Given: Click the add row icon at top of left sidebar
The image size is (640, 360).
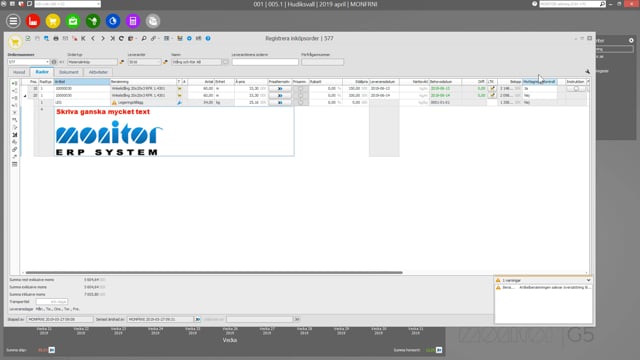Looking at the screenshot, I should [15, 83].
